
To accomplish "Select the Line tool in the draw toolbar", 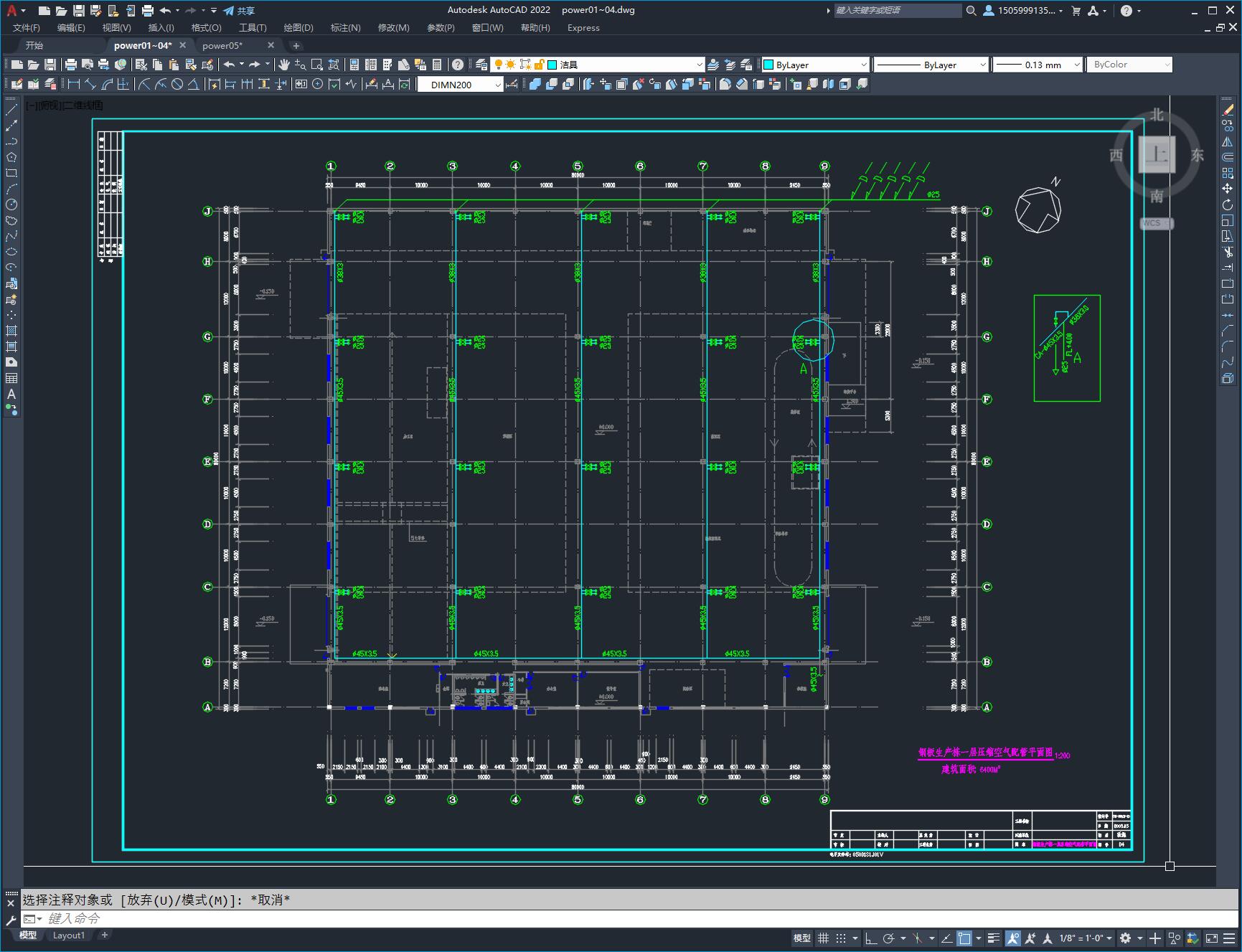I will [11, 110].
